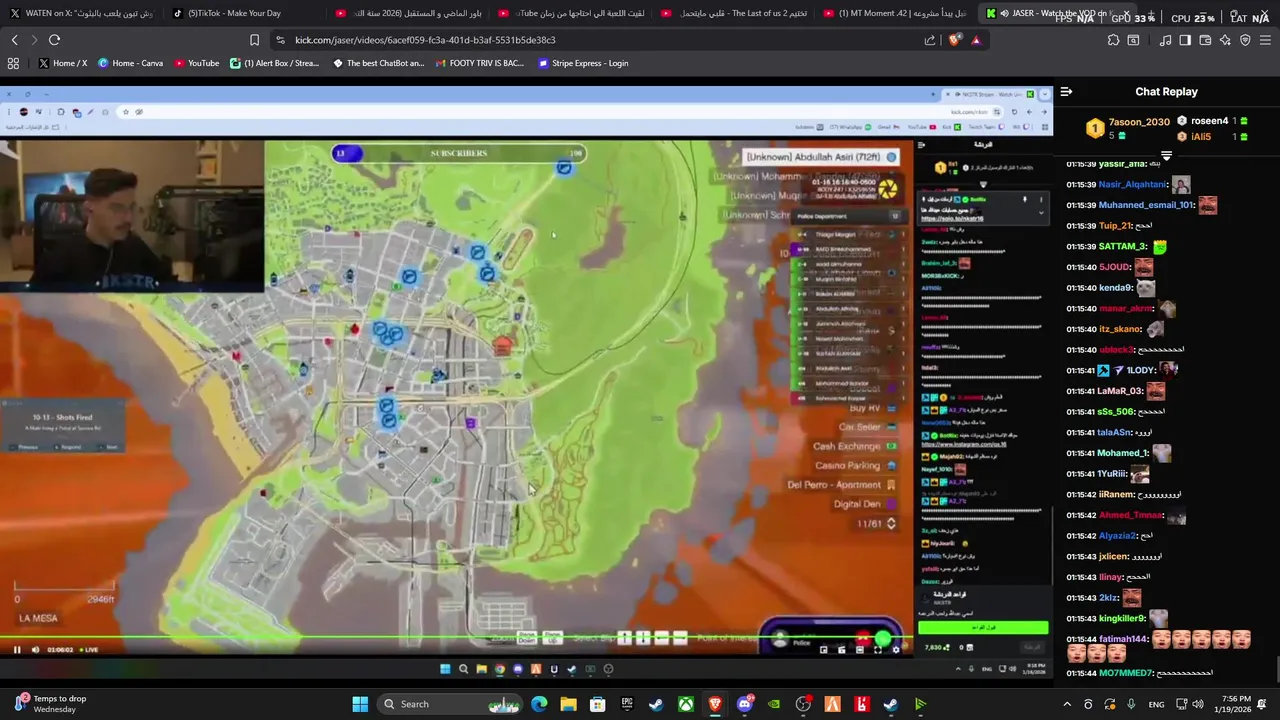This screenshot has height=720, width=1280.
Task: Bookmark this page with the bookmark icon
Action: [x=254, y=40]
